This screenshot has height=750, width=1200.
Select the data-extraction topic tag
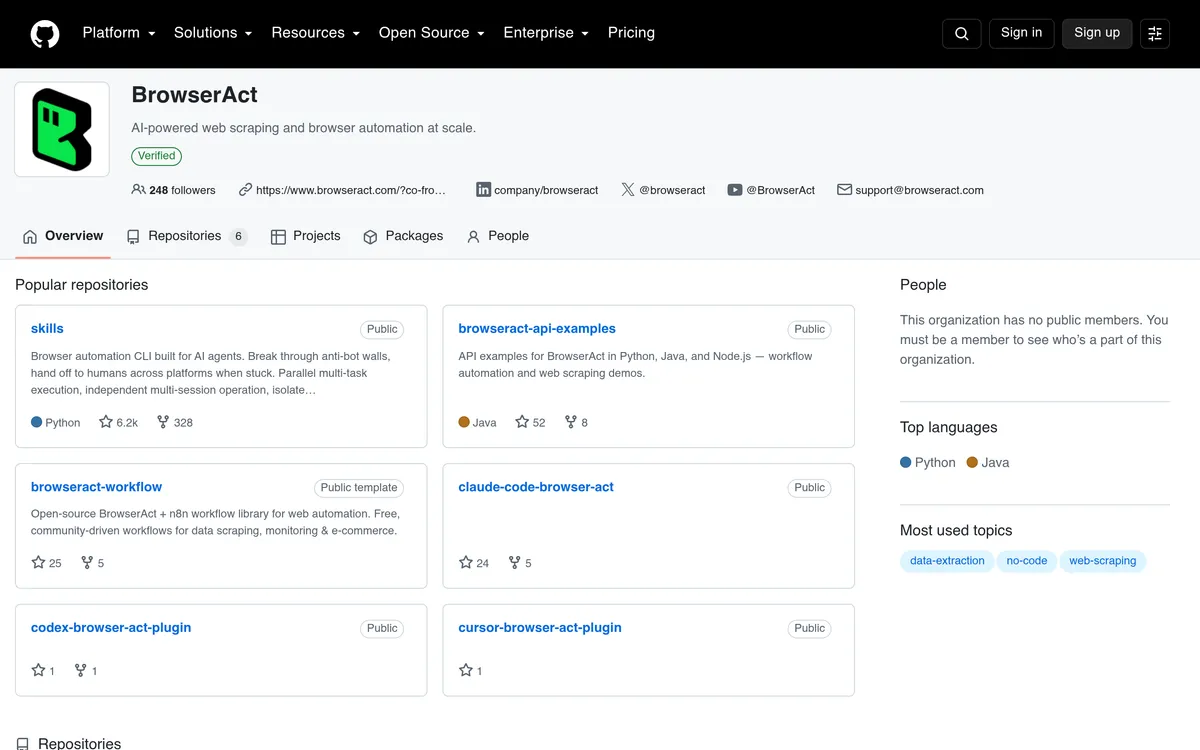(x=947, y=561)
